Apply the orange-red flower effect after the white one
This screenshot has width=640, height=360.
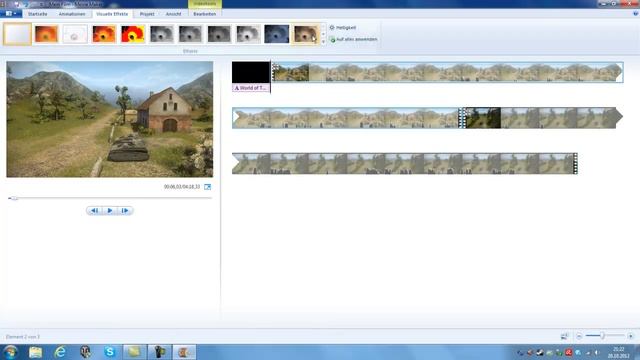point(104,34)
